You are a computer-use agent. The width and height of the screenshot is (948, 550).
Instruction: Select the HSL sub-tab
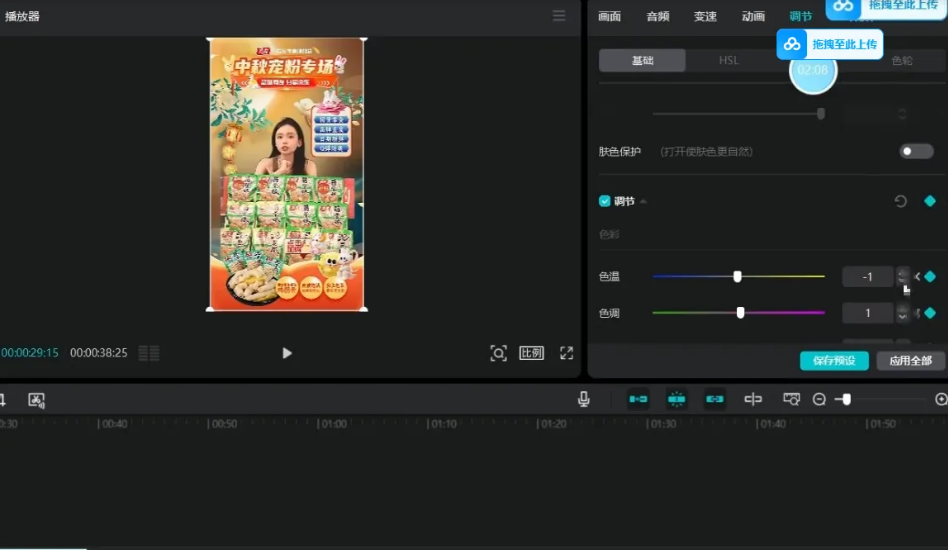point(729,60)
